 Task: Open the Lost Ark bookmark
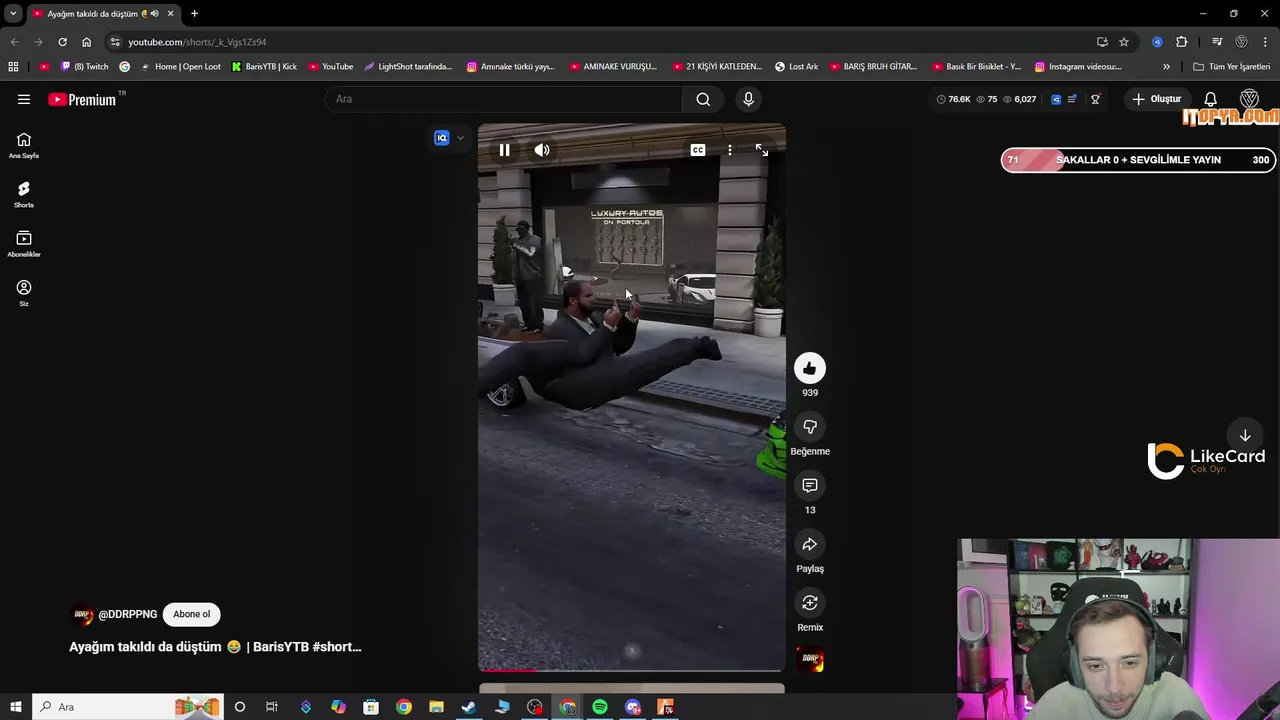click(x=796, y=67)
